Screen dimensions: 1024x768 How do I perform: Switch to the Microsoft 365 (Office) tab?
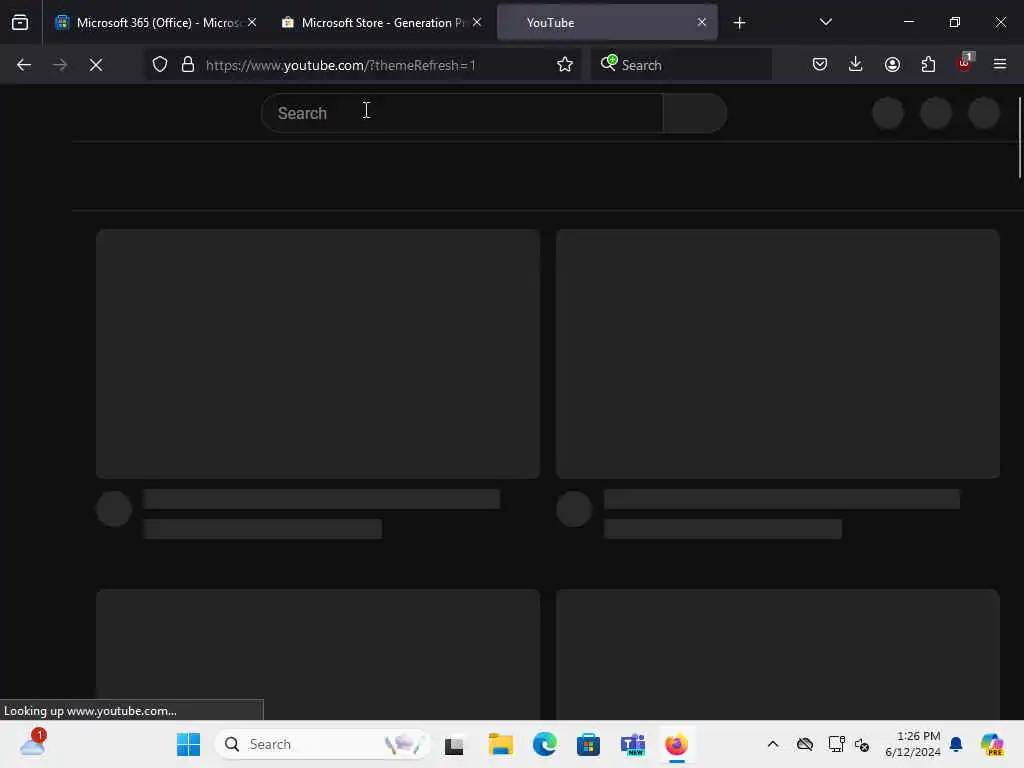155,22
